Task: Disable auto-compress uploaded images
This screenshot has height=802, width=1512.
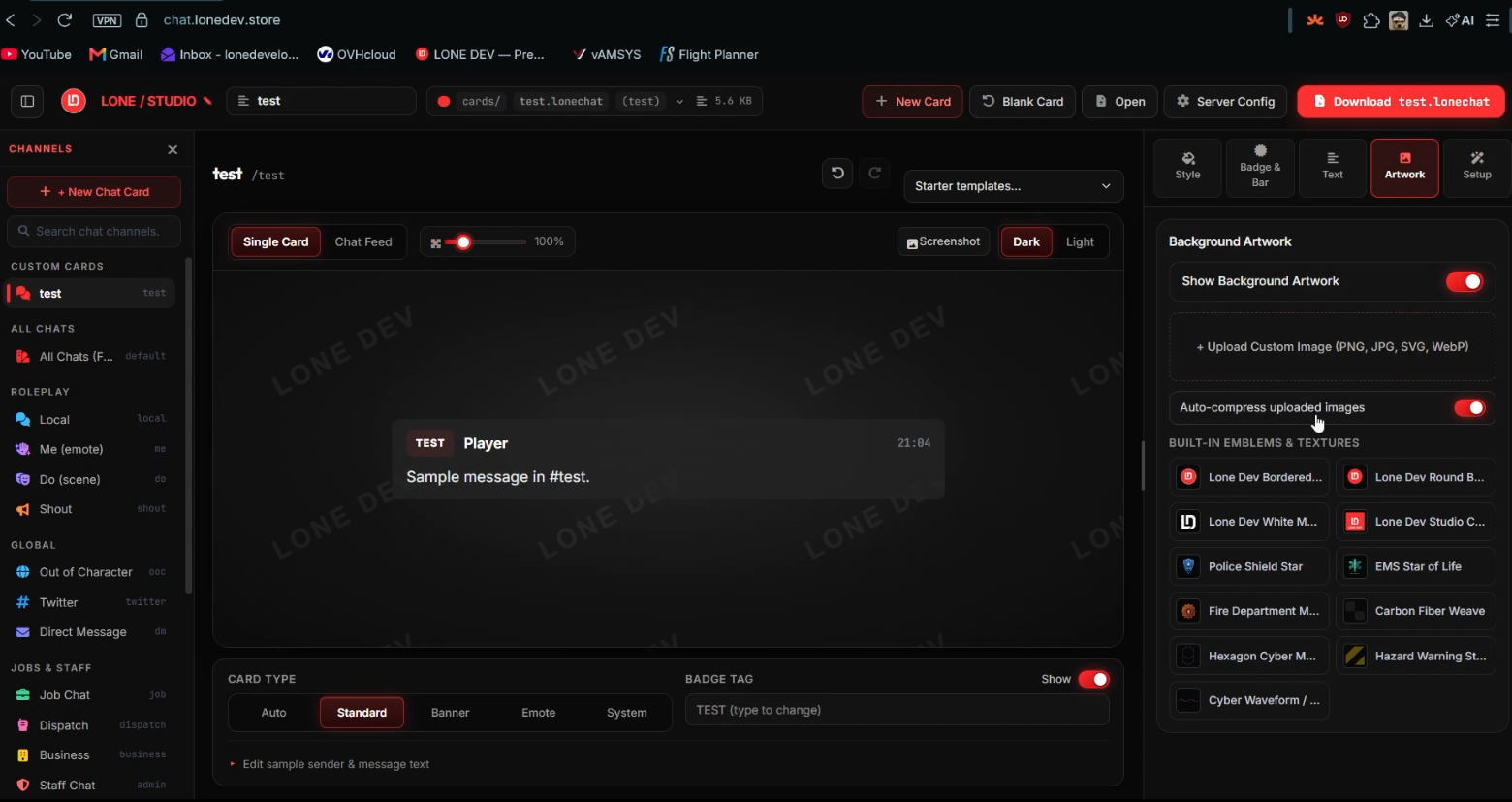Action: point(1469,408)
